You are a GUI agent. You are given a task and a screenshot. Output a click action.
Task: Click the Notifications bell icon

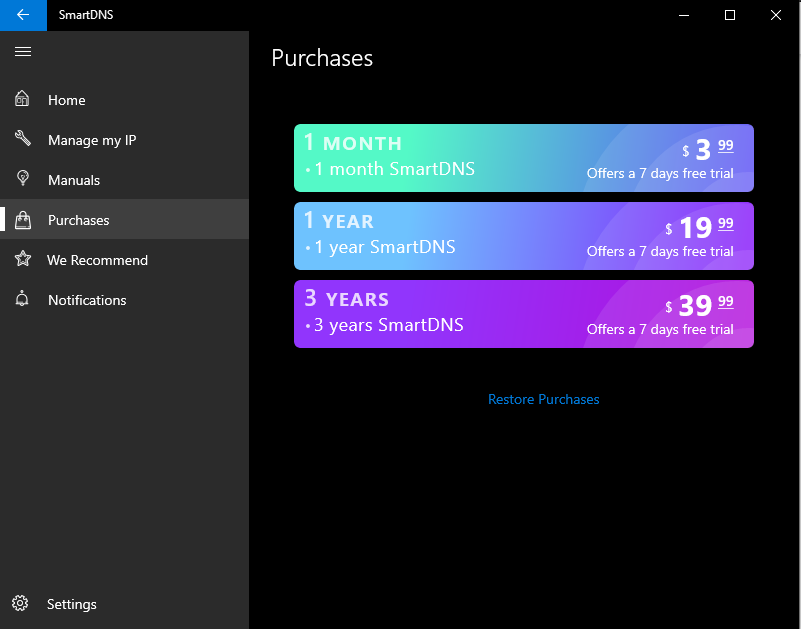pos(23,300)
